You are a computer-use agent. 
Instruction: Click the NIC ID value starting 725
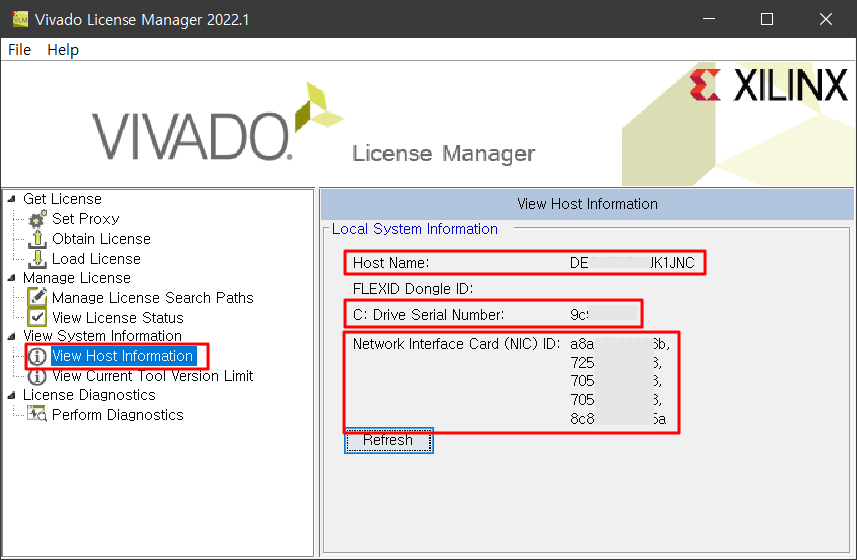(x=615, y=363)
